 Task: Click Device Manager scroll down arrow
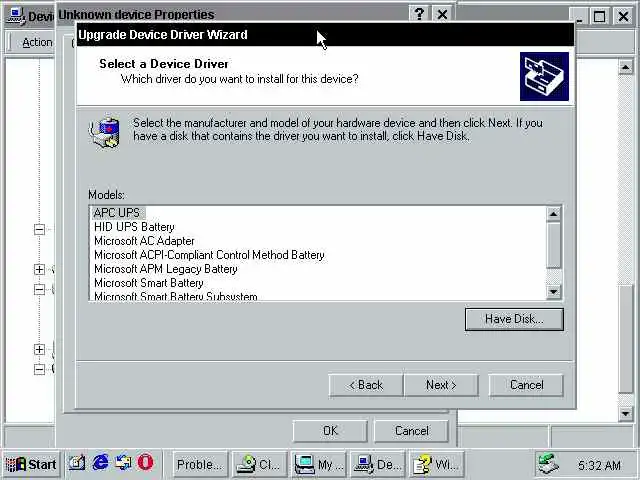pyautogui.click(x=625, y=414)
